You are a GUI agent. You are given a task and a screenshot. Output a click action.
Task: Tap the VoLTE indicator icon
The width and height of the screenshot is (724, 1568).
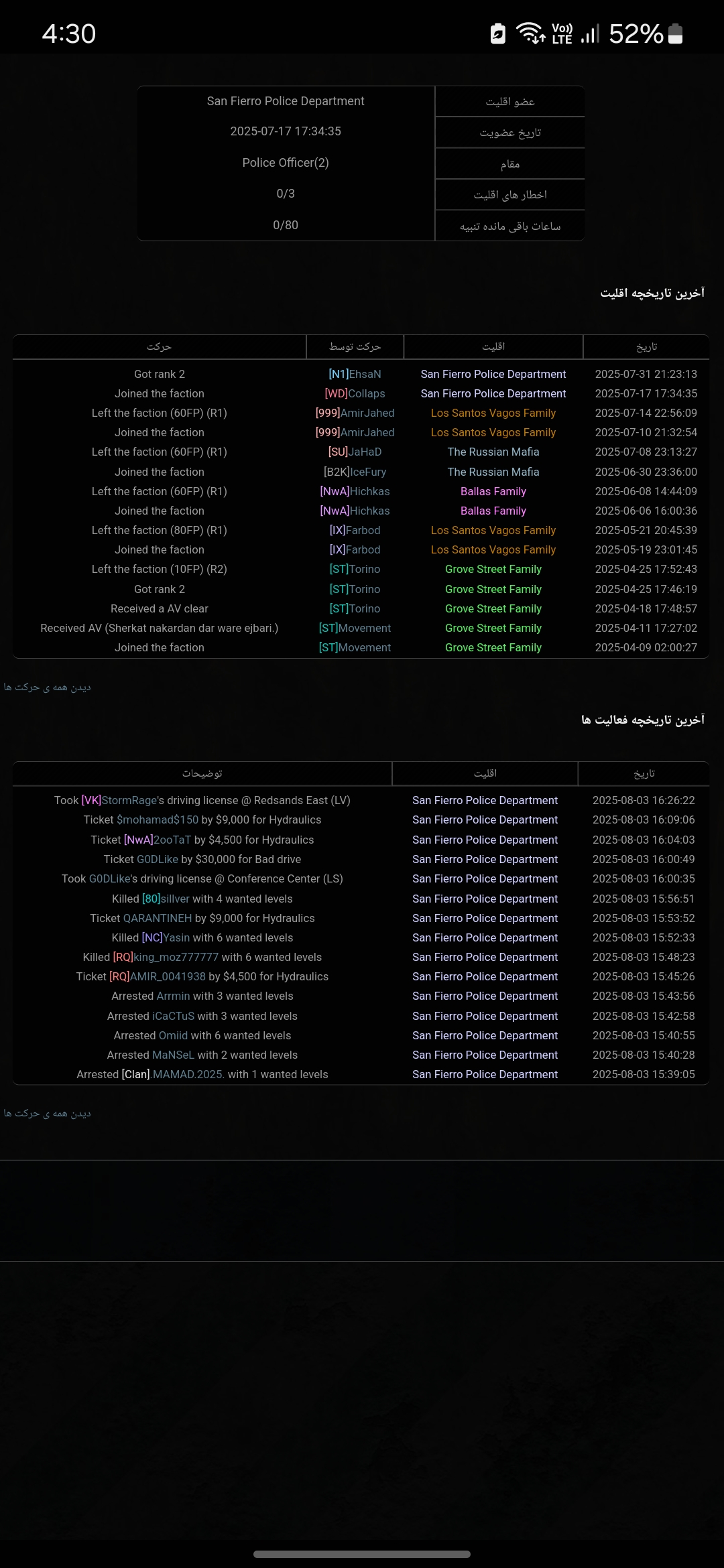pos(562,34)
